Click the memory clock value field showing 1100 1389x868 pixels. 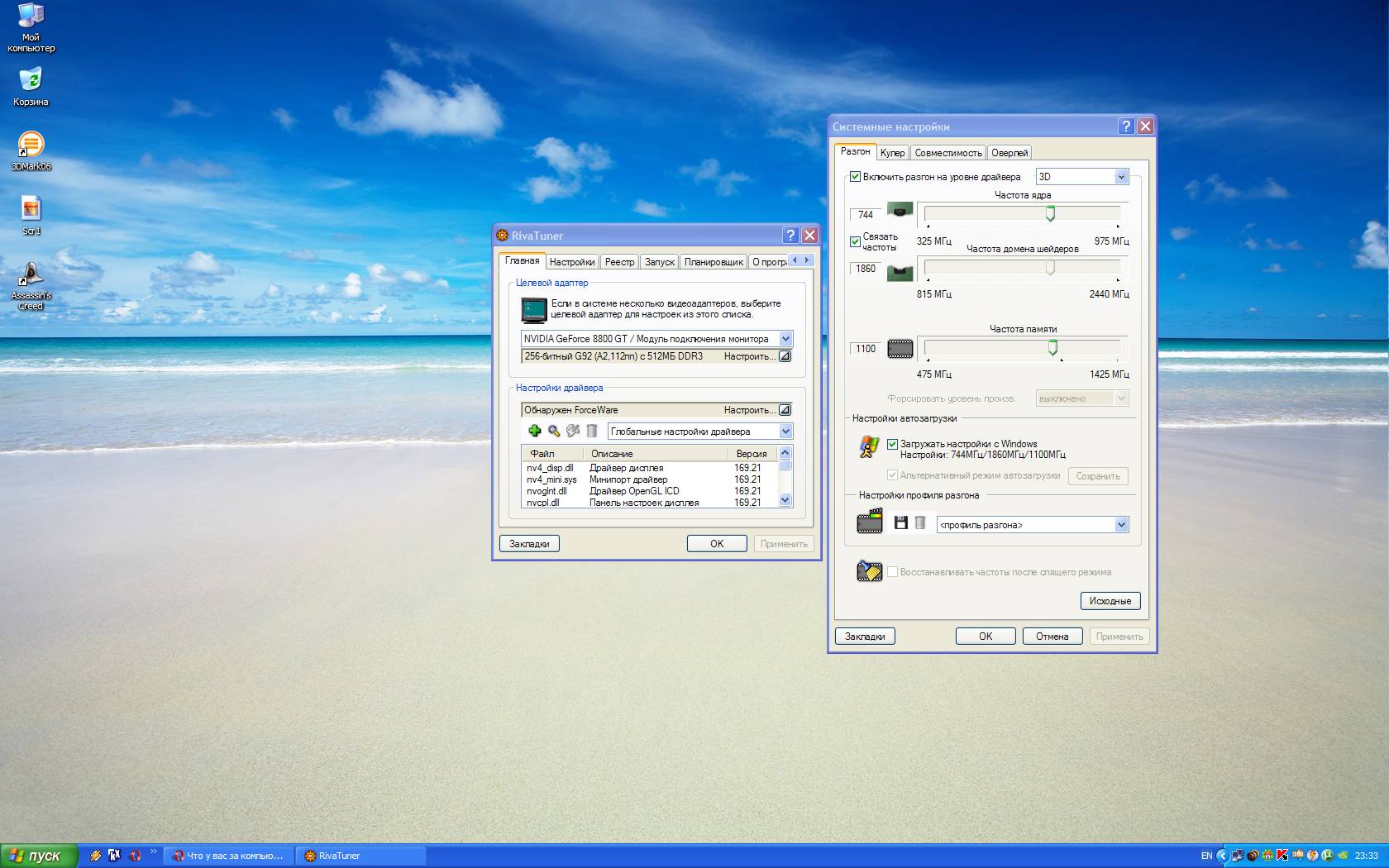(x=865, y=349)
